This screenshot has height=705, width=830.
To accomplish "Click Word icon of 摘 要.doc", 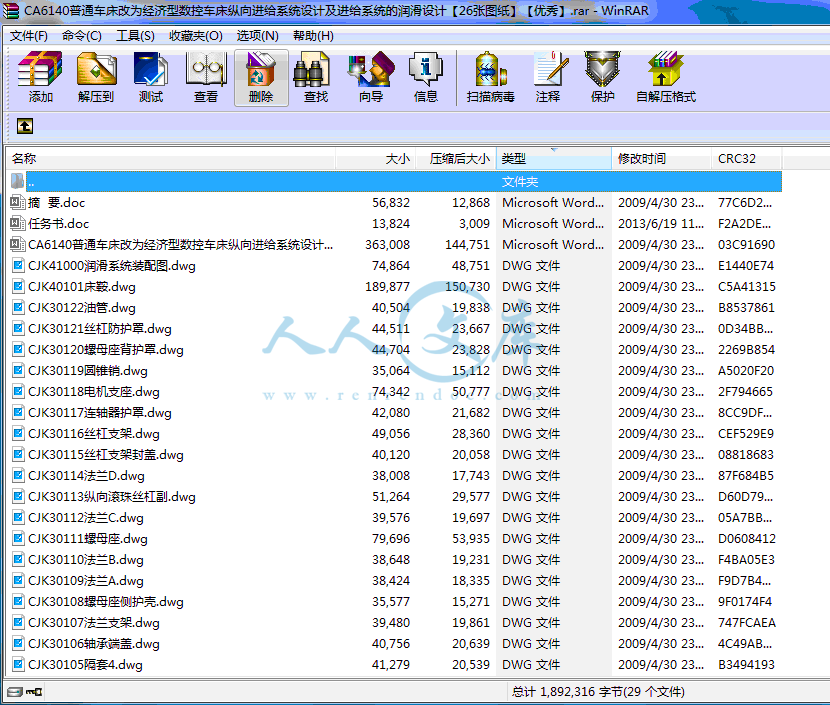I will pyautogui.click(x=17, y=202).
